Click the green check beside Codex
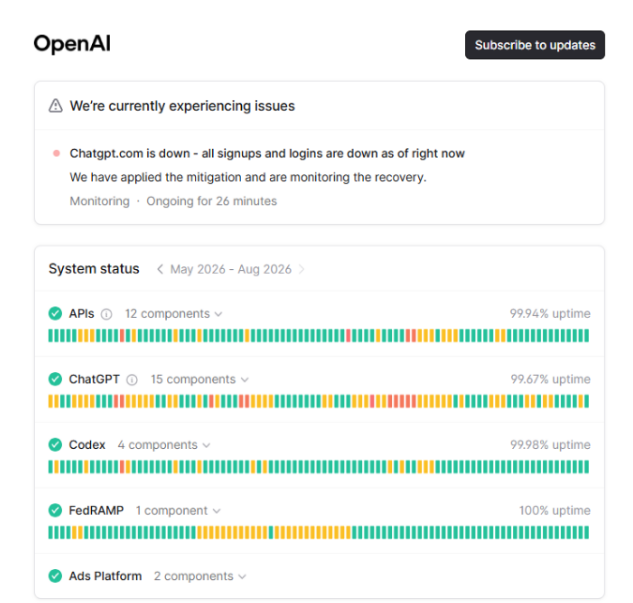The image size is (633, 603). (x=55, y=445)
